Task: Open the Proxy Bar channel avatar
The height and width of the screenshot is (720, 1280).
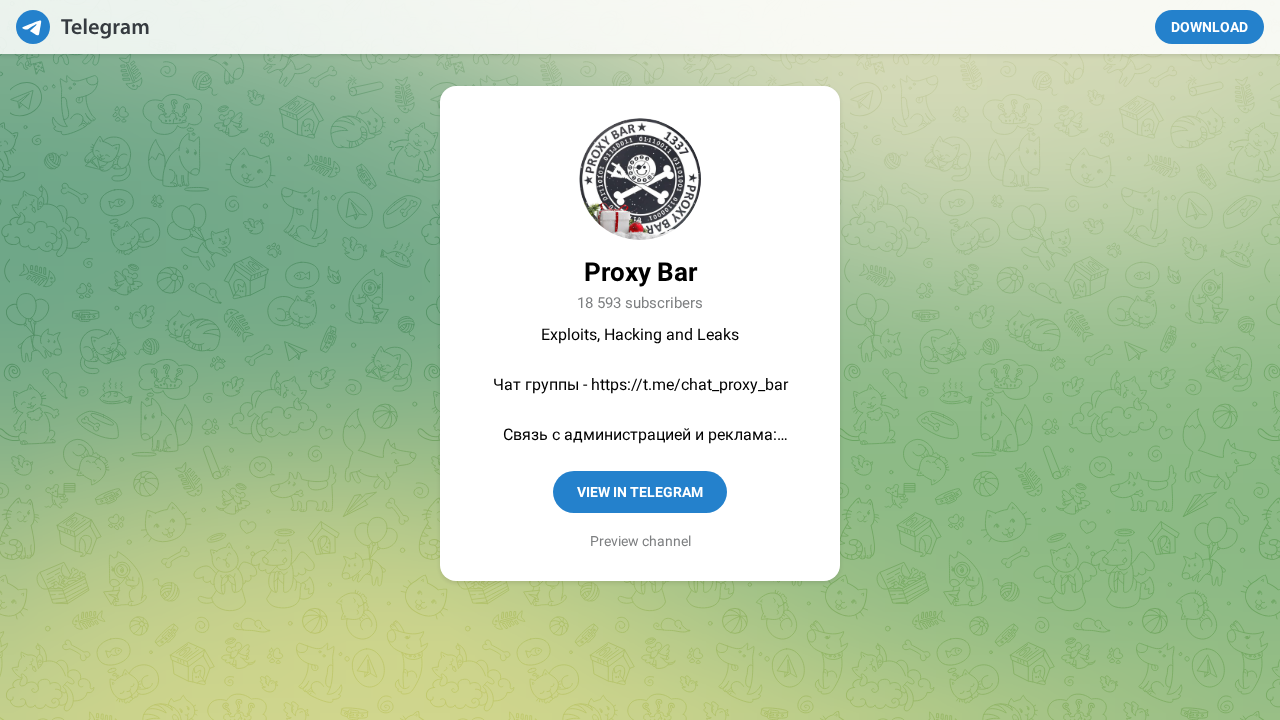Action: tap(640, 179)
